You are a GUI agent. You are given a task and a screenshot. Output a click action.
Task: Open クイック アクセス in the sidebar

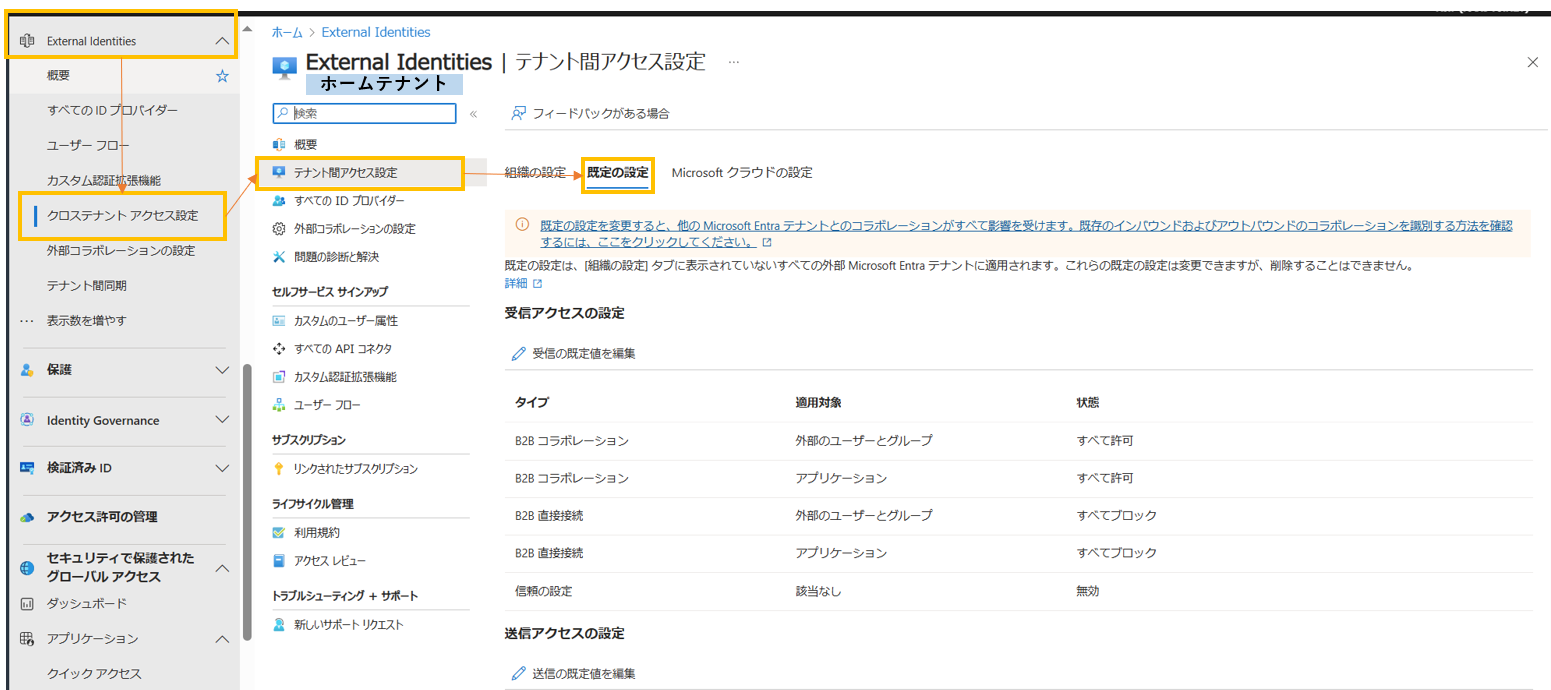[94, 673]
